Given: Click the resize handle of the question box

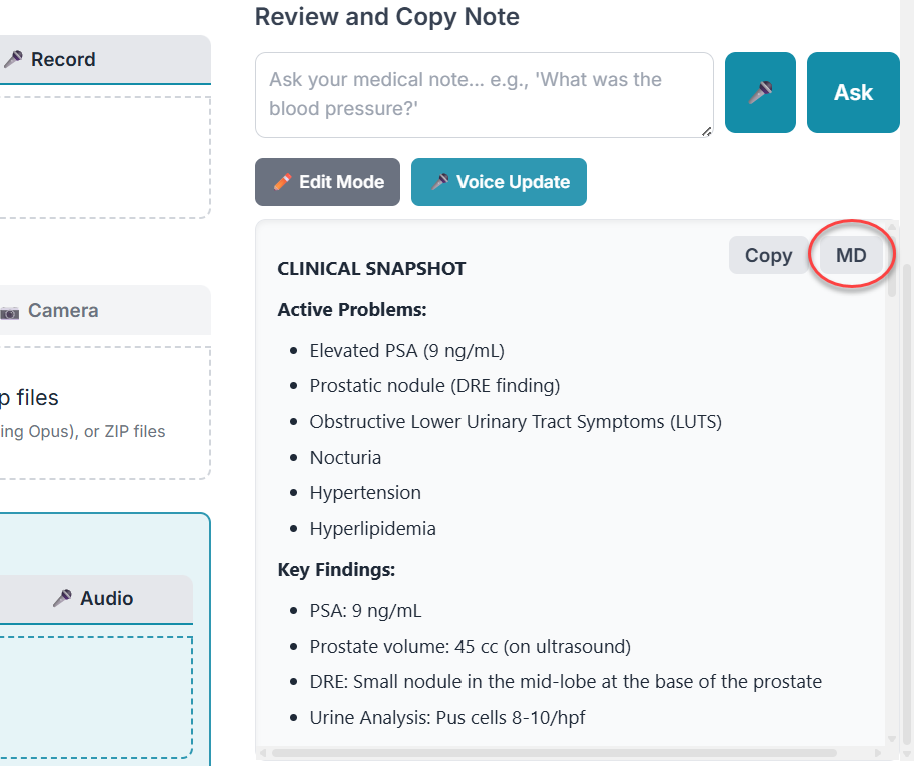Looking at the screenshot, I should tap(707, 131).
